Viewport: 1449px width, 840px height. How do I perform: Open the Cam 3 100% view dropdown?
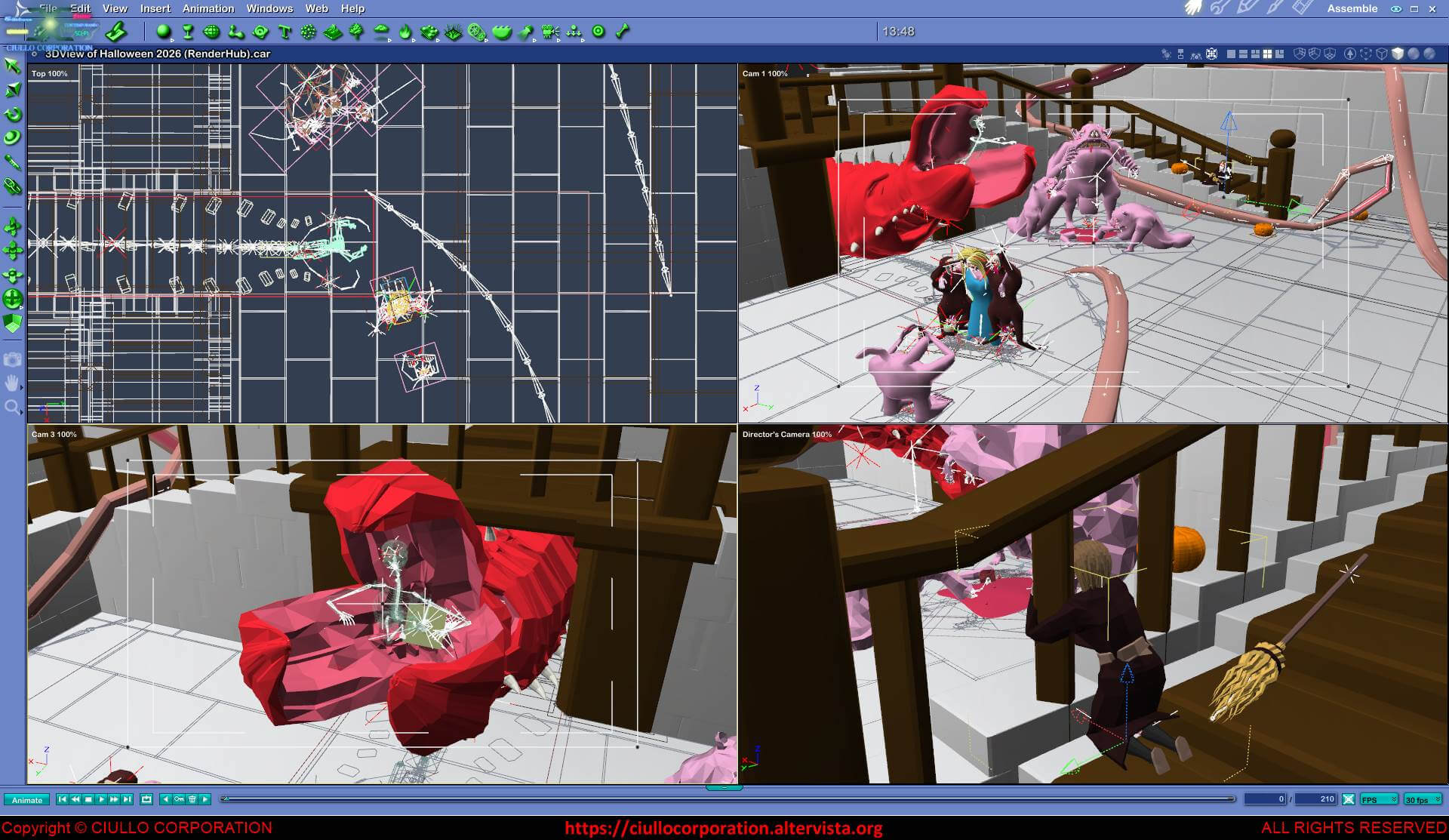(x=54, y=434)
